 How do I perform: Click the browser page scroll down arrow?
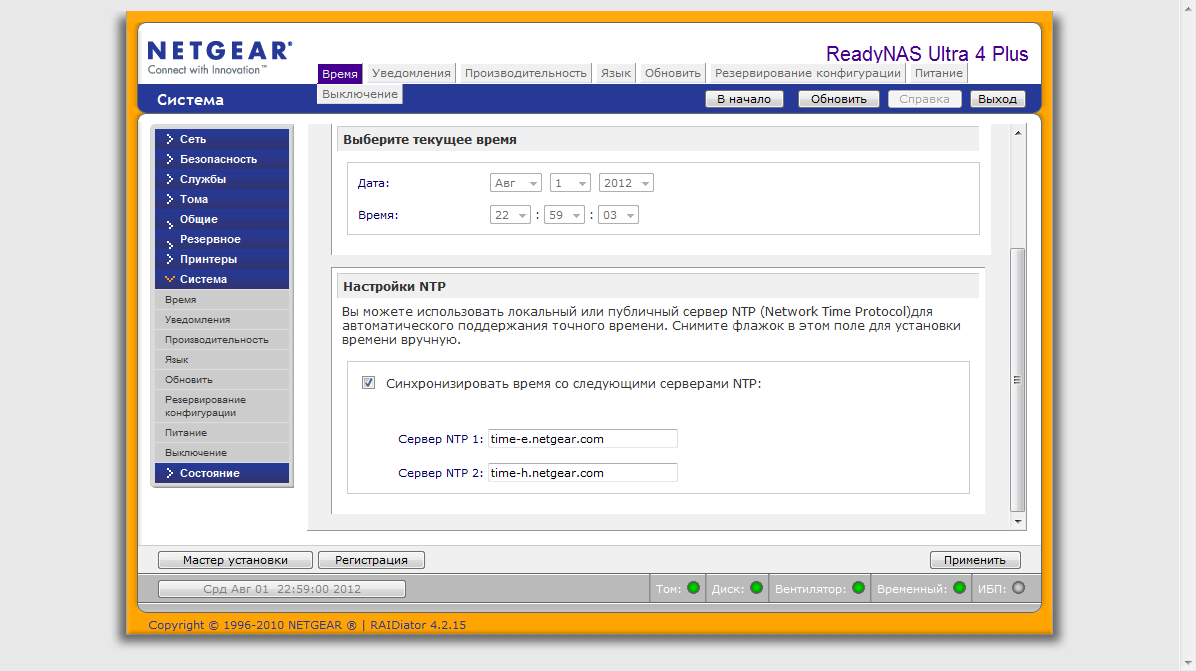1188,663
